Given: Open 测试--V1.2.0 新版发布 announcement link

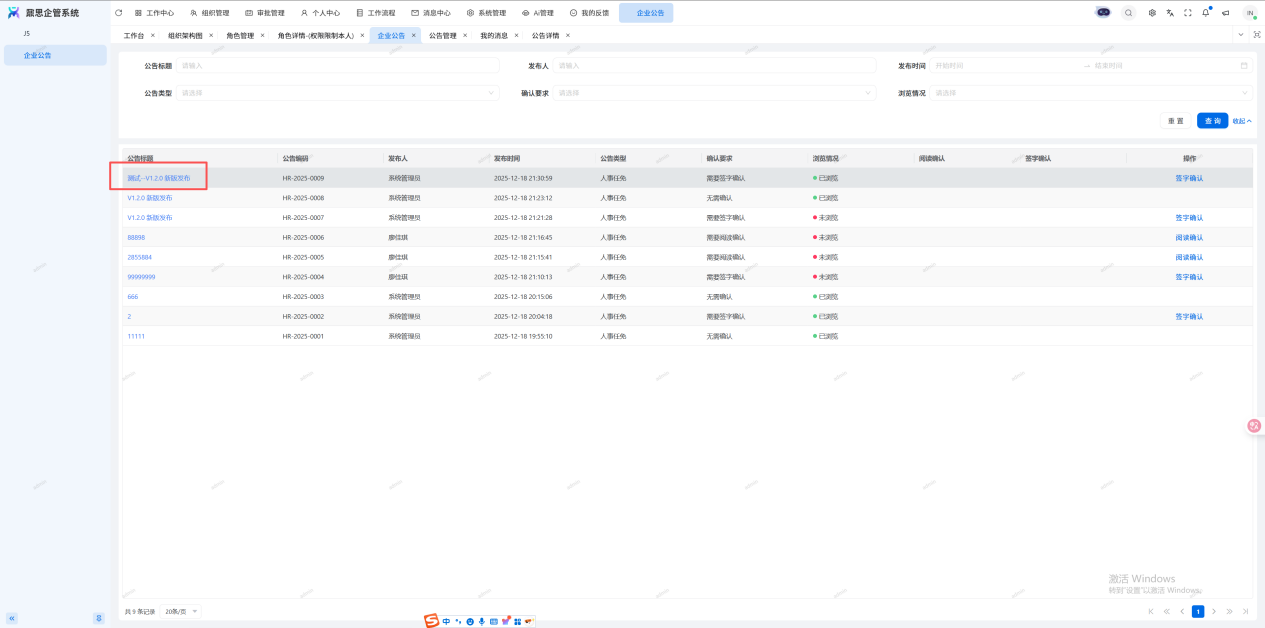Looking at the screenshot, I should [158, 178].
